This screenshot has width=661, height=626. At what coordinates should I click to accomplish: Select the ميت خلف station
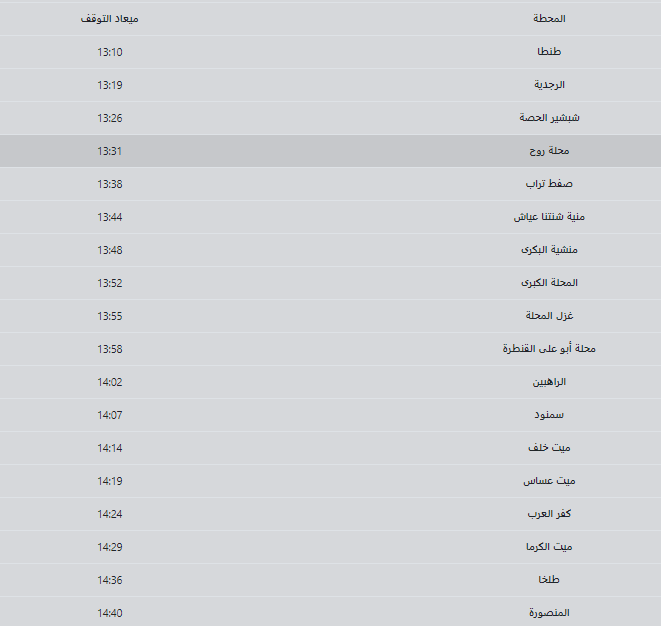pos(549,448)
